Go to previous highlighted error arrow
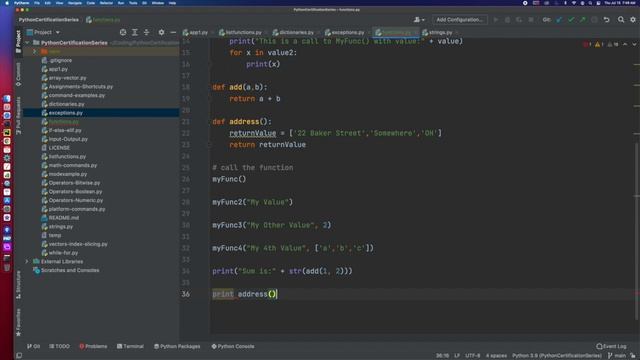 (x=625, y=44)
